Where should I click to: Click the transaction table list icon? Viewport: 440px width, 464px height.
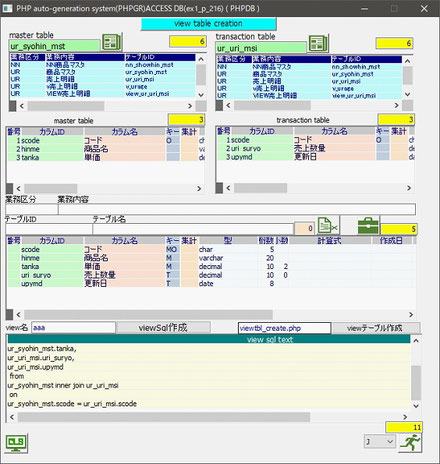pyautogui.click(x=318, y=44)
